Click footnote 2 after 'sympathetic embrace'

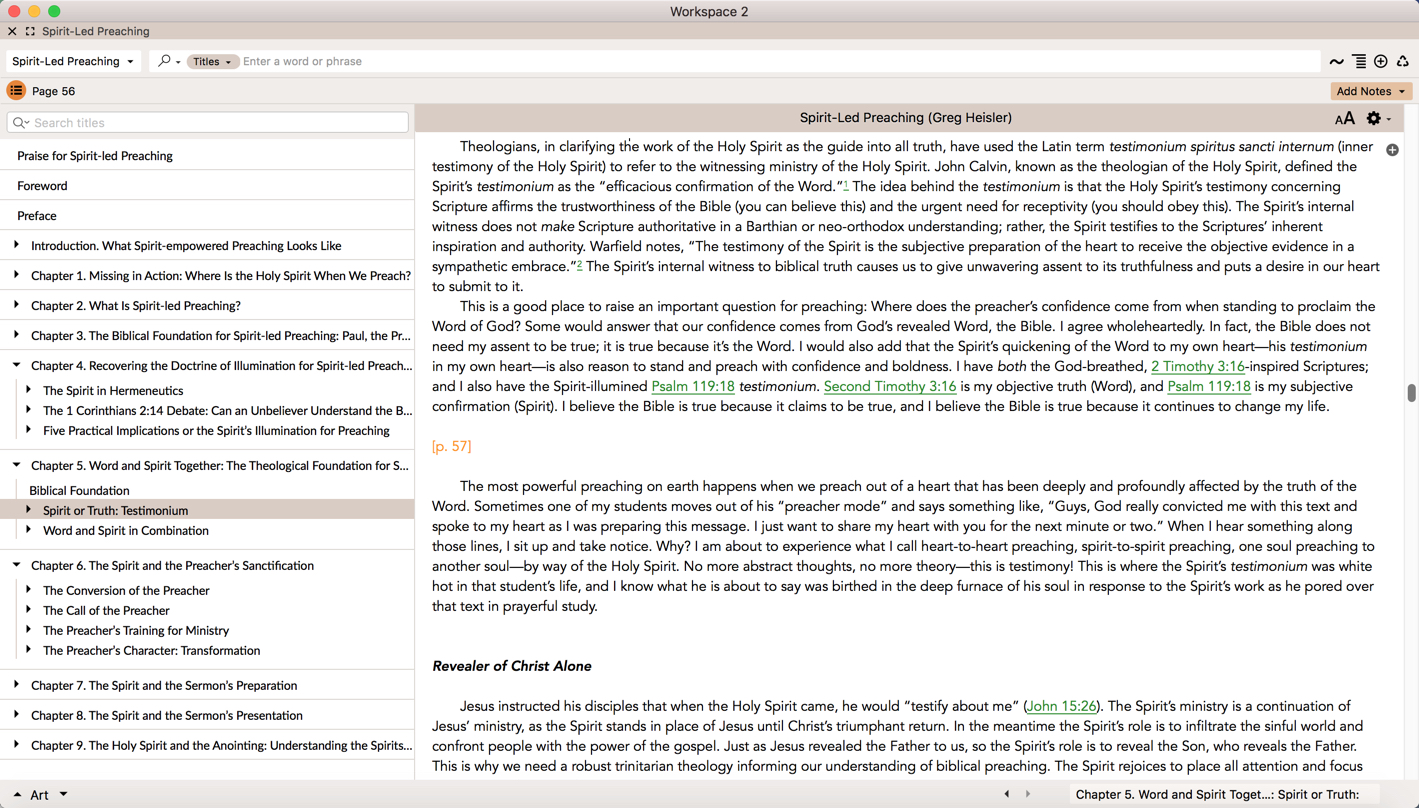coord(579,265)
